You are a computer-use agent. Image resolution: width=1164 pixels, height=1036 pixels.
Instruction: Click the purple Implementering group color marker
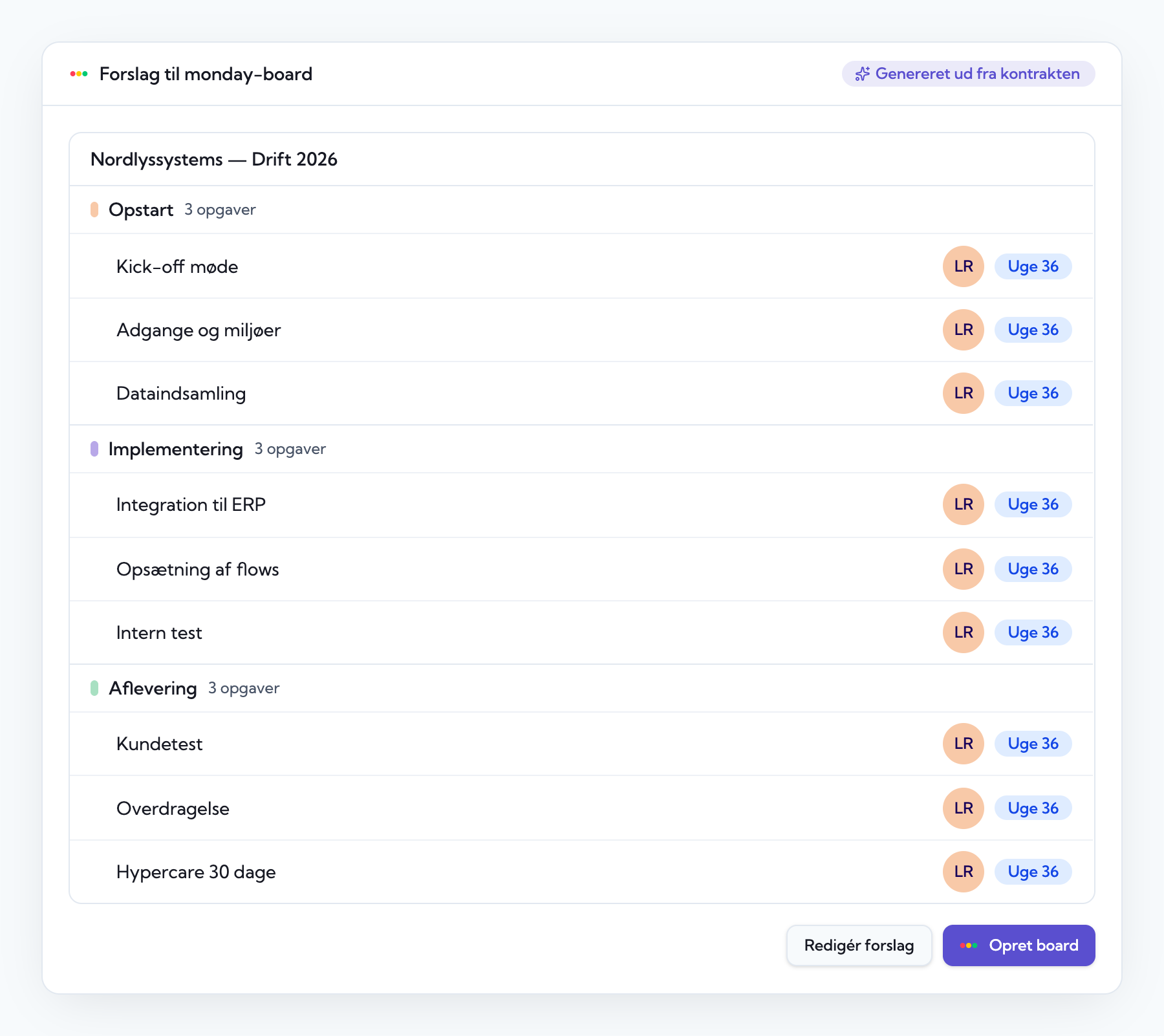[x=94, y=449]
